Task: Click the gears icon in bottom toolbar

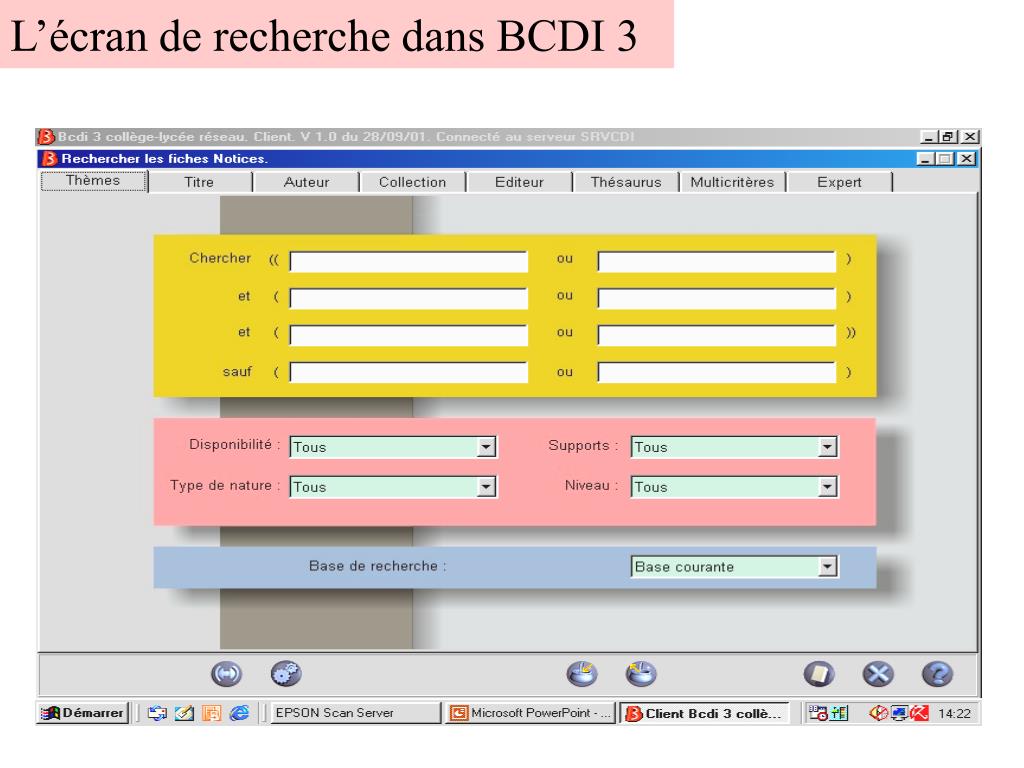Action: click(x=286, y=674)
